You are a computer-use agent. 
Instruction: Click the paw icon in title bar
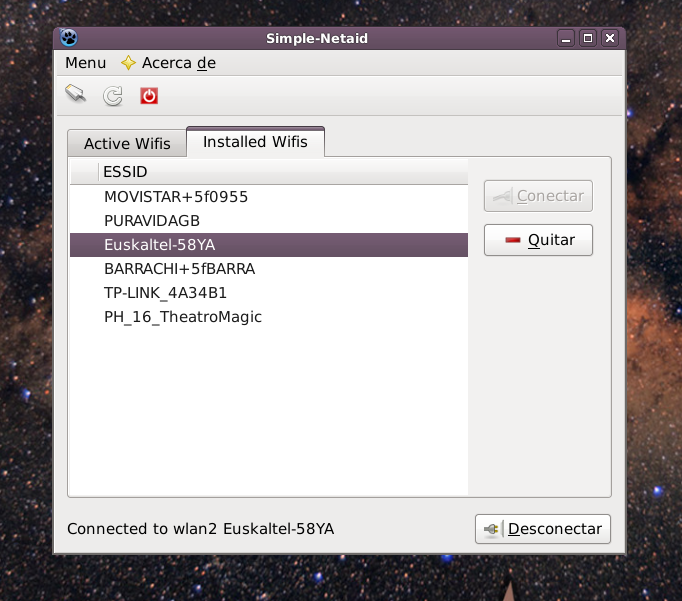coord(69,39)
